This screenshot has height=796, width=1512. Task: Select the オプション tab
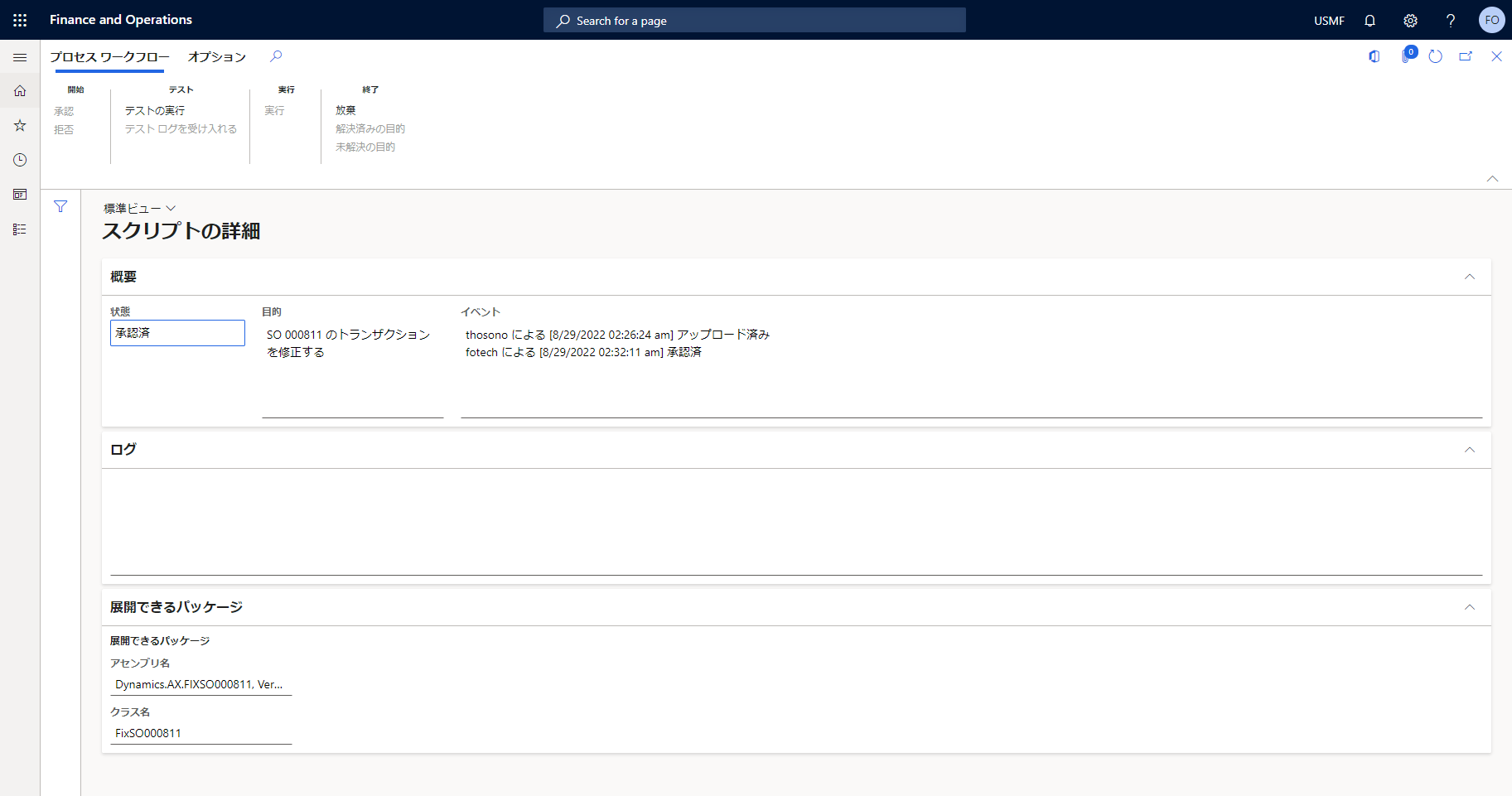(x=217, y=56)
